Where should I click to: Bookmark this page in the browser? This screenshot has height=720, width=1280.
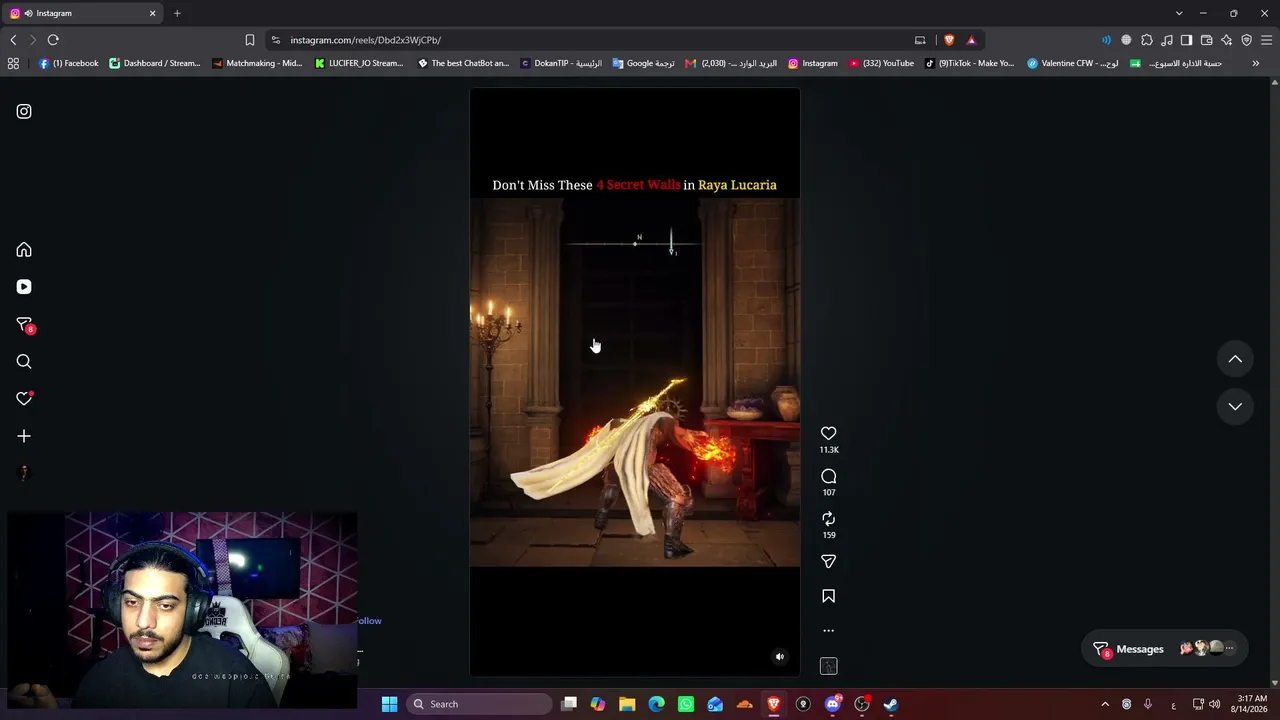click(250, 40)
